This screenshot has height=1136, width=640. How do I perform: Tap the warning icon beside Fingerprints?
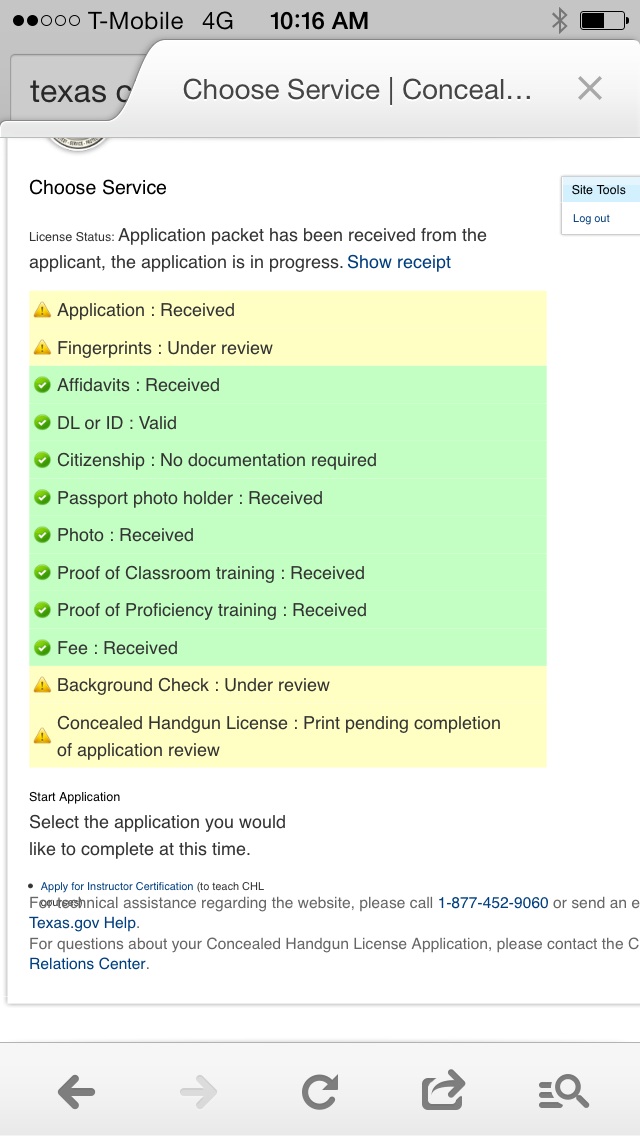point(42,348)
